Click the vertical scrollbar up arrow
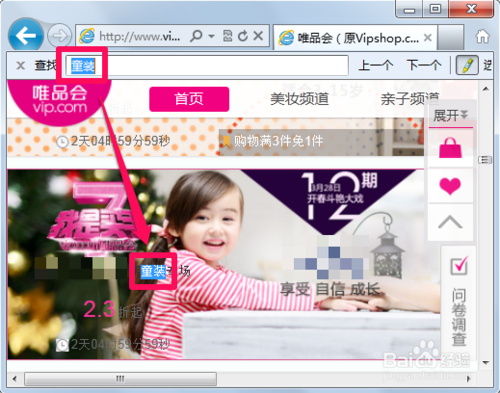This screenshot has width=500, height=393. 485,89
